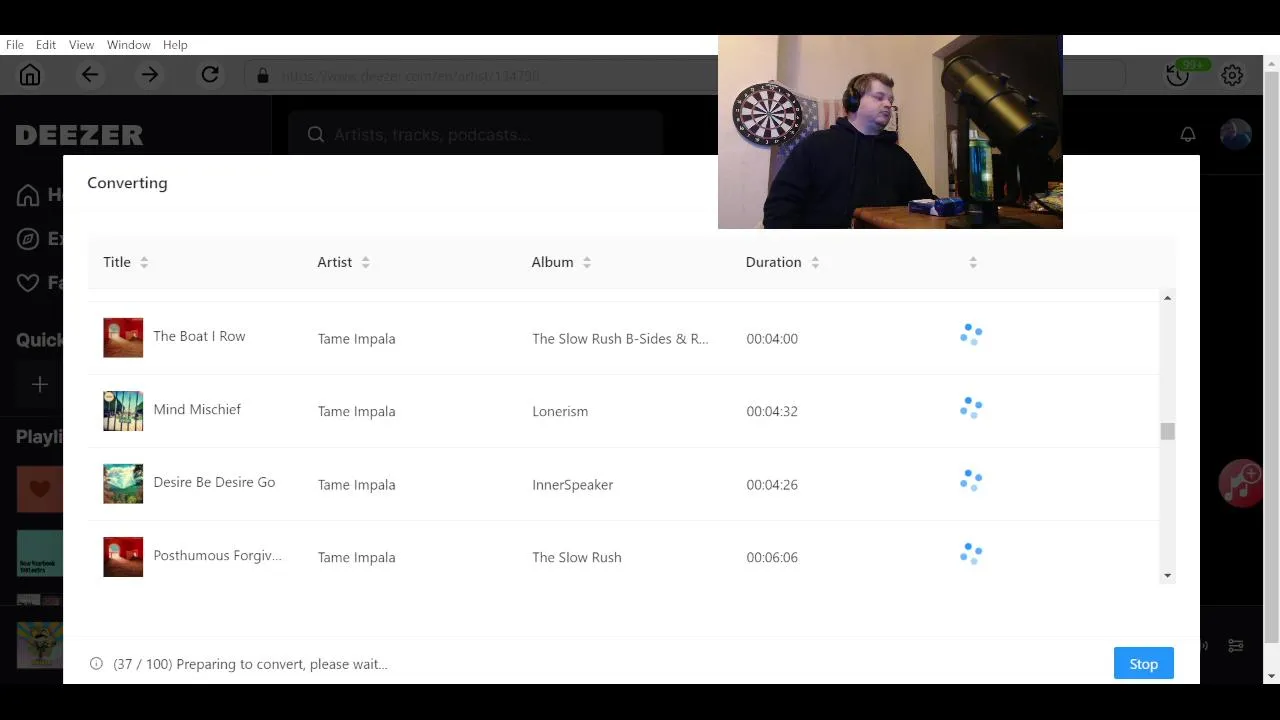Click the page scrollbar down arrow at far right
Image resolution: width=1280 pixels, height=720 pixels.
[1272, 676]
